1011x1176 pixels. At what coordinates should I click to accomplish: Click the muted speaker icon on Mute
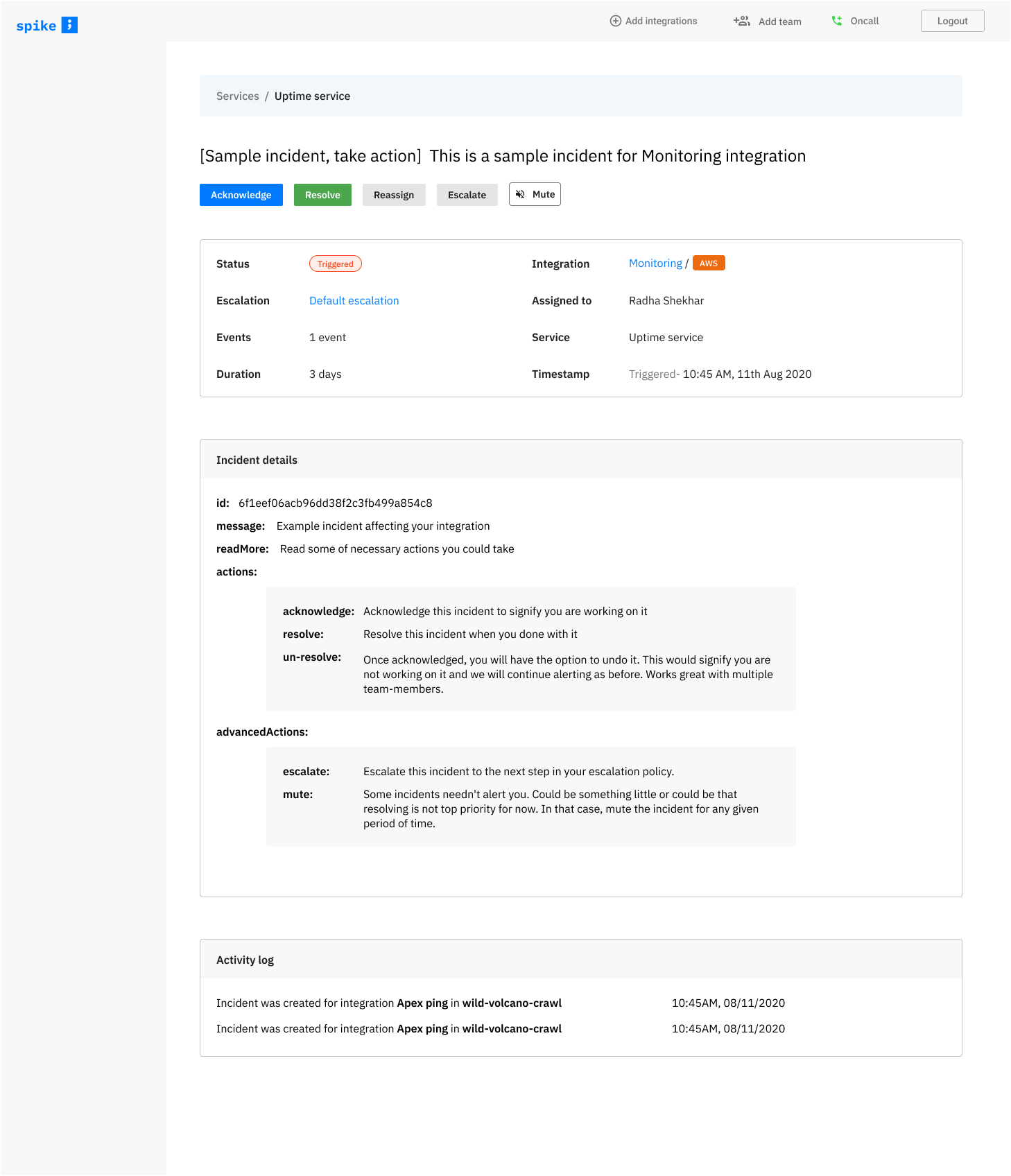tap(520, 195)
